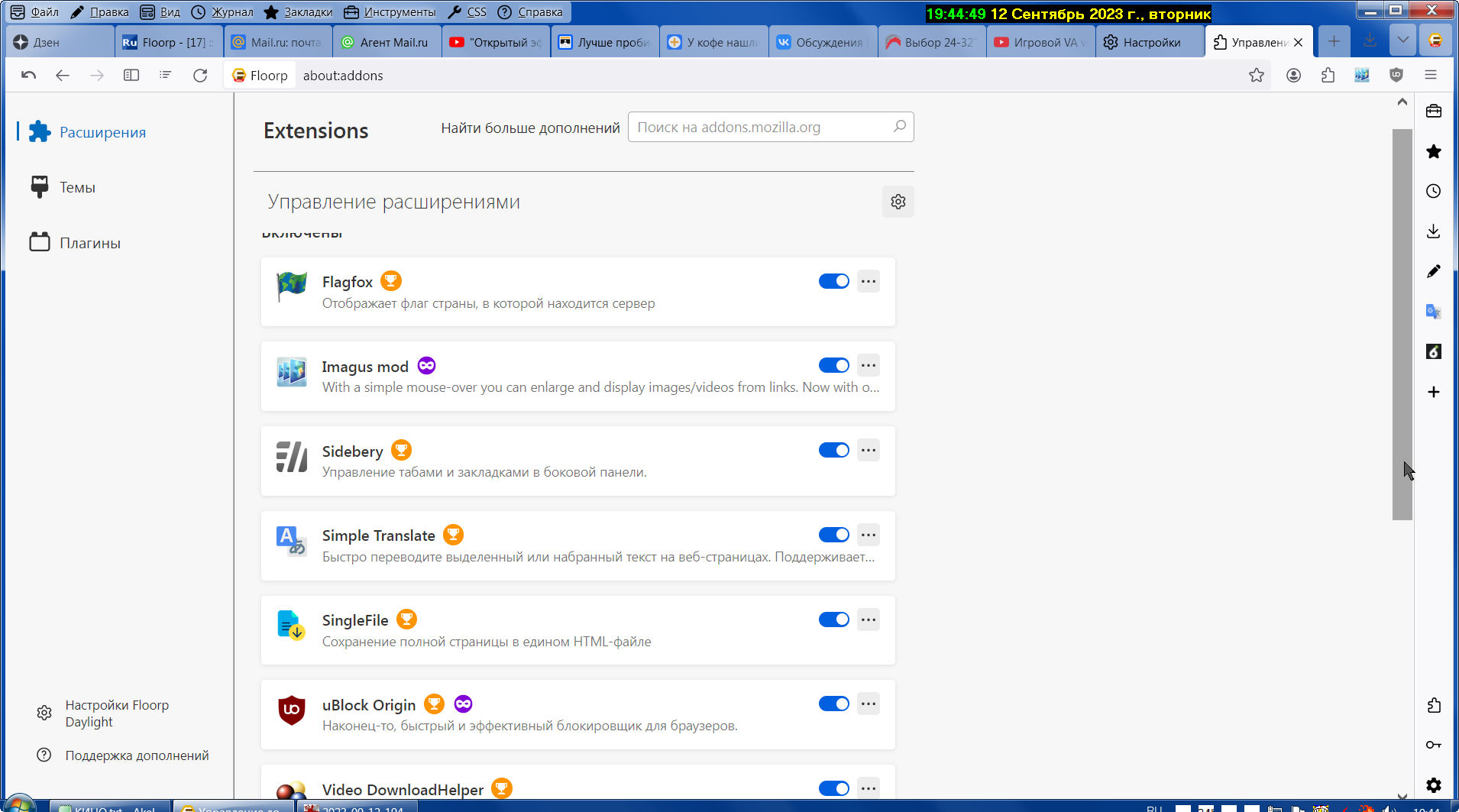The image size is (1459, 812).
Task: Bookmark this page with star icon
Action: click(1257, 75)
